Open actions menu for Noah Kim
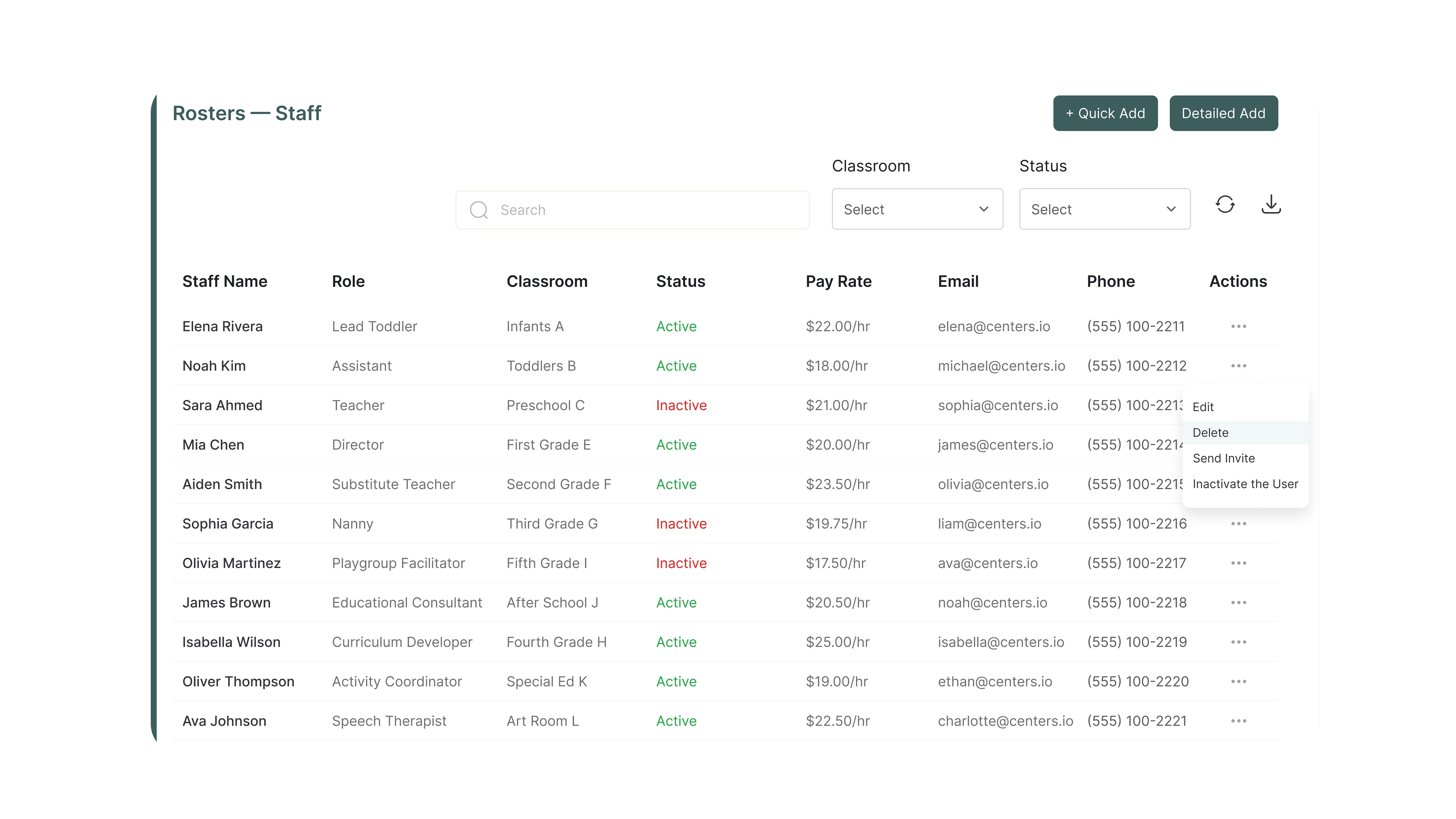Screen dimensions: 1456x819 point(1238,366)
